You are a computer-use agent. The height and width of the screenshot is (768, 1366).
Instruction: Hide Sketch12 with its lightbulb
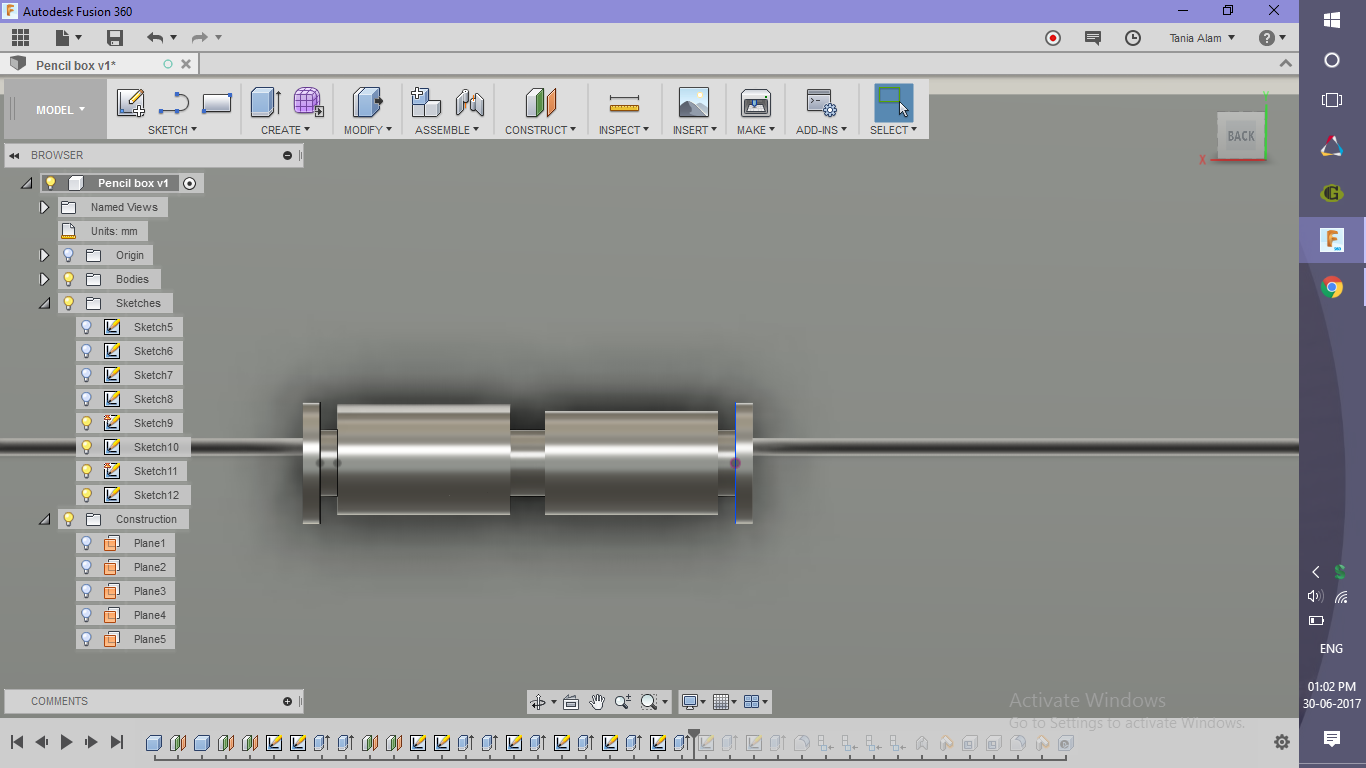click(86, 495)
